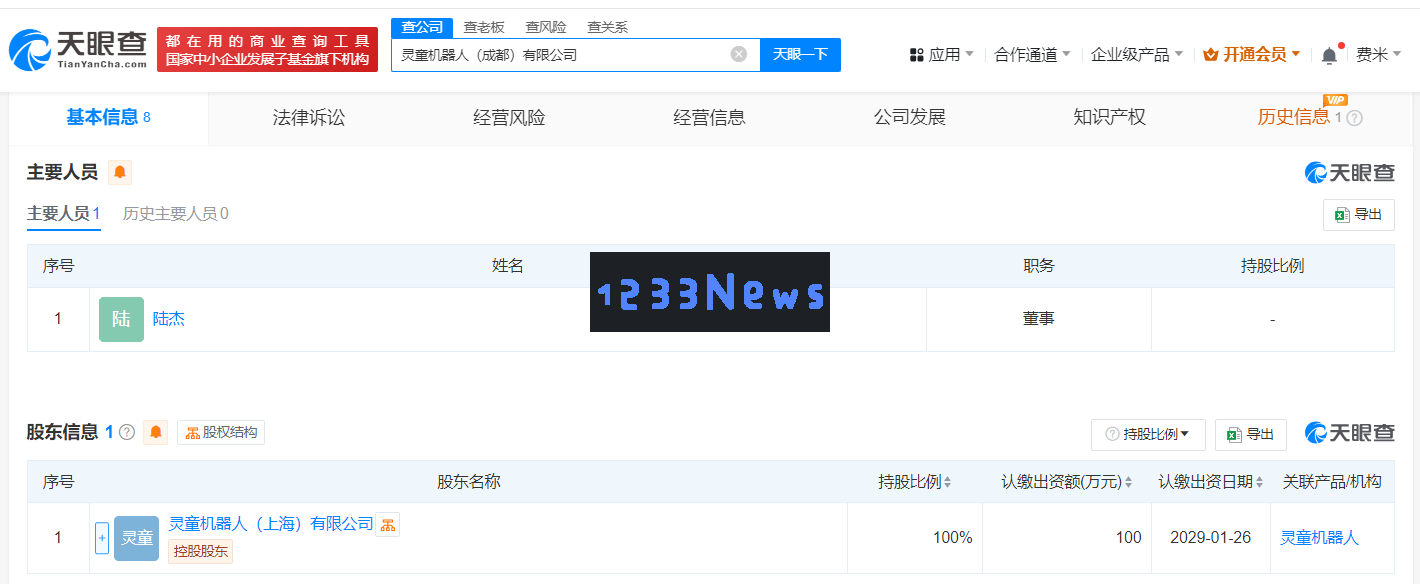Sort by 认缴出资额(万元) column arrows
The image size is (1420, 584).
pos(1128,482)
